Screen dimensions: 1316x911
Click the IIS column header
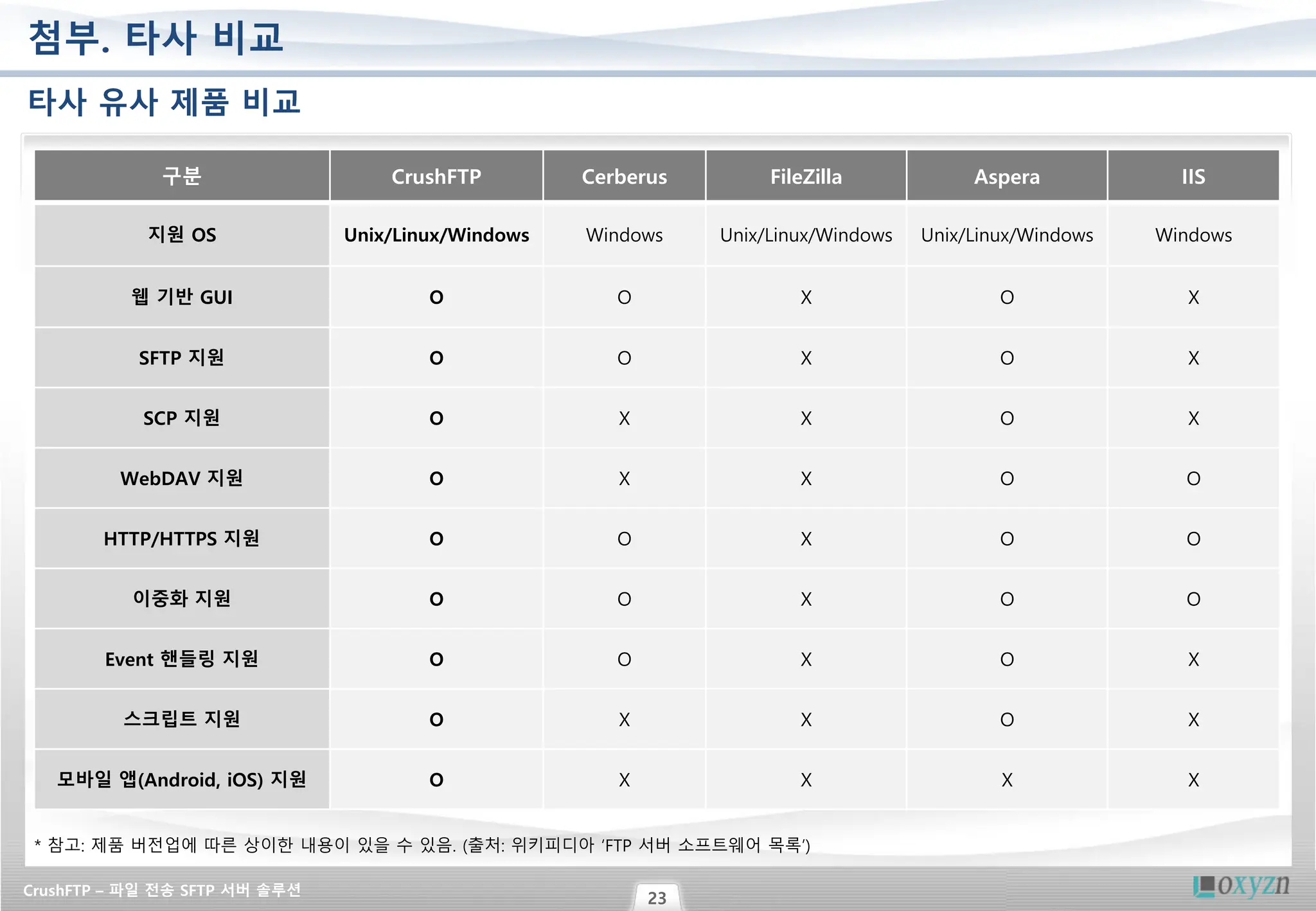click(x=1193, y=176)
